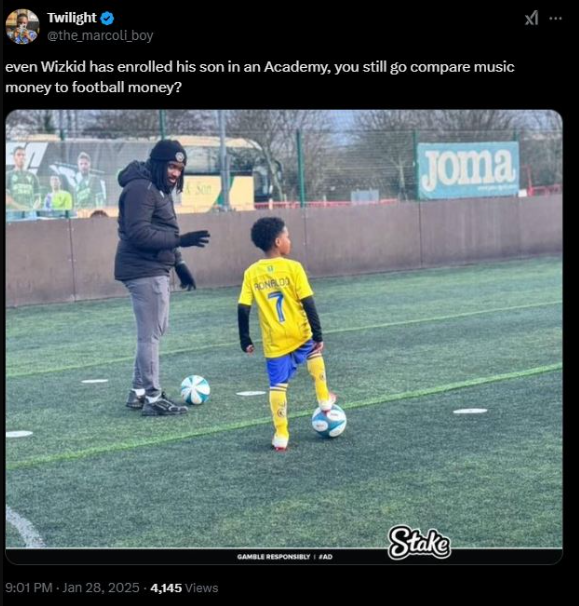Open the Twilight profile avatar
This screenshot has height=606, width=579.
click(x=22, y=26)
